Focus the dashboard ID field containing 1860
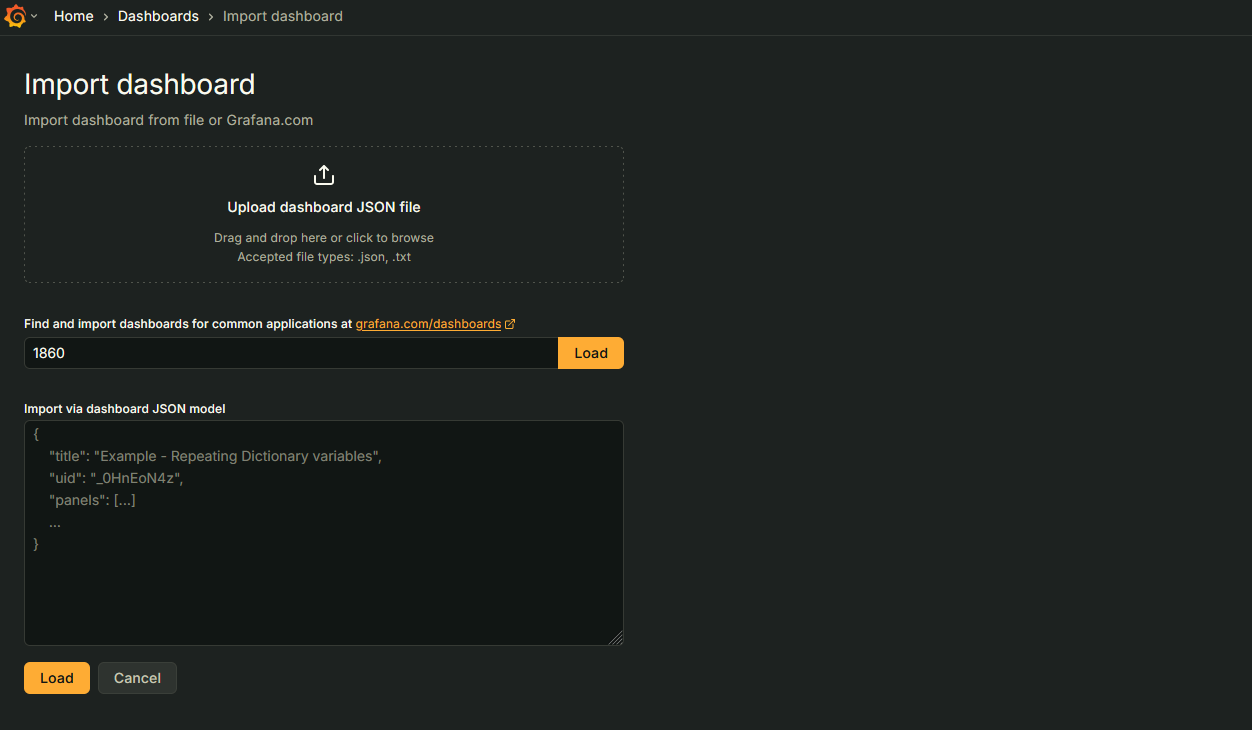 click(x=290, y=353)
